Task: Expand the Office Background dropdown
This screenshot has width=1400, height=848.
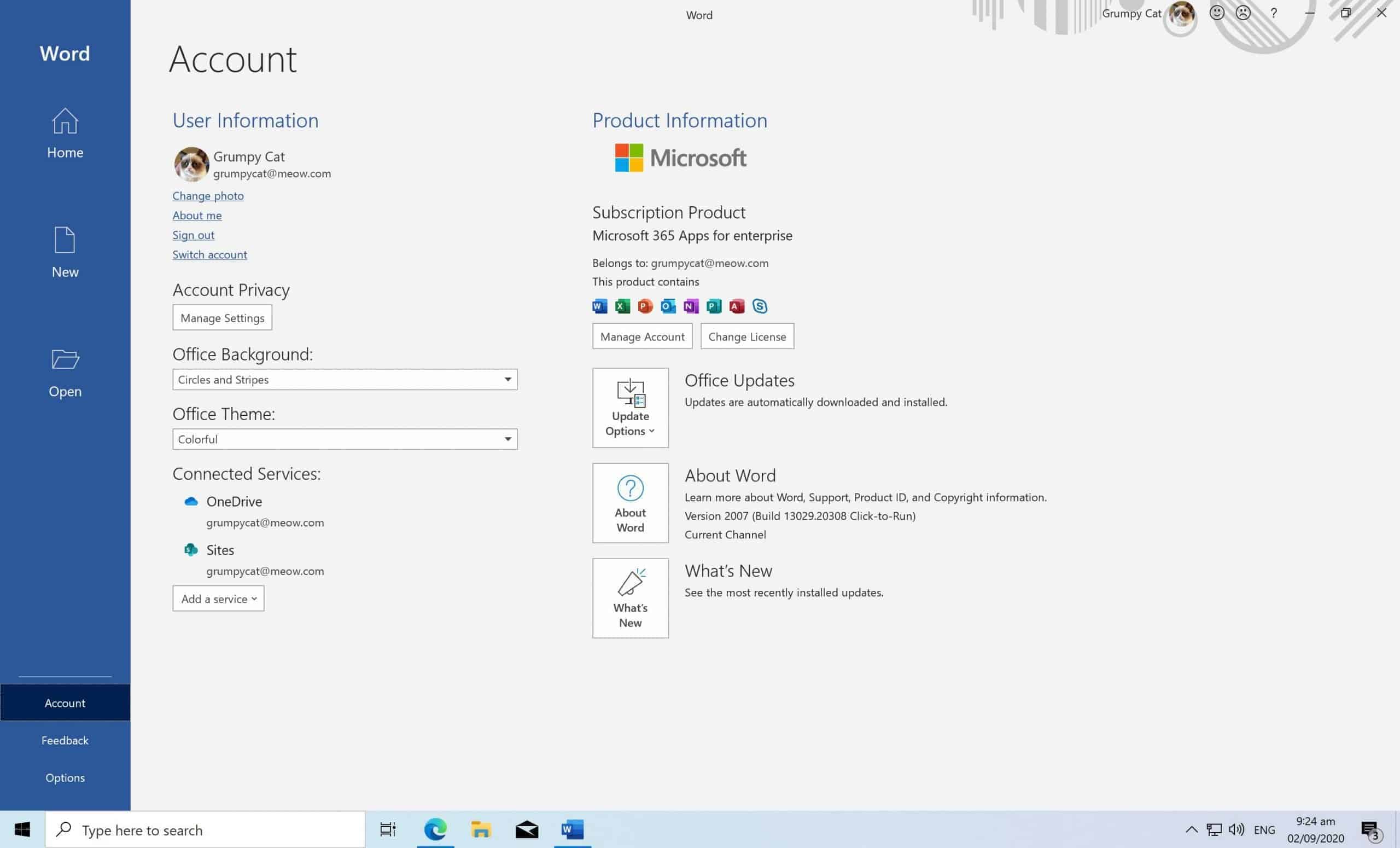Action: 507,379
